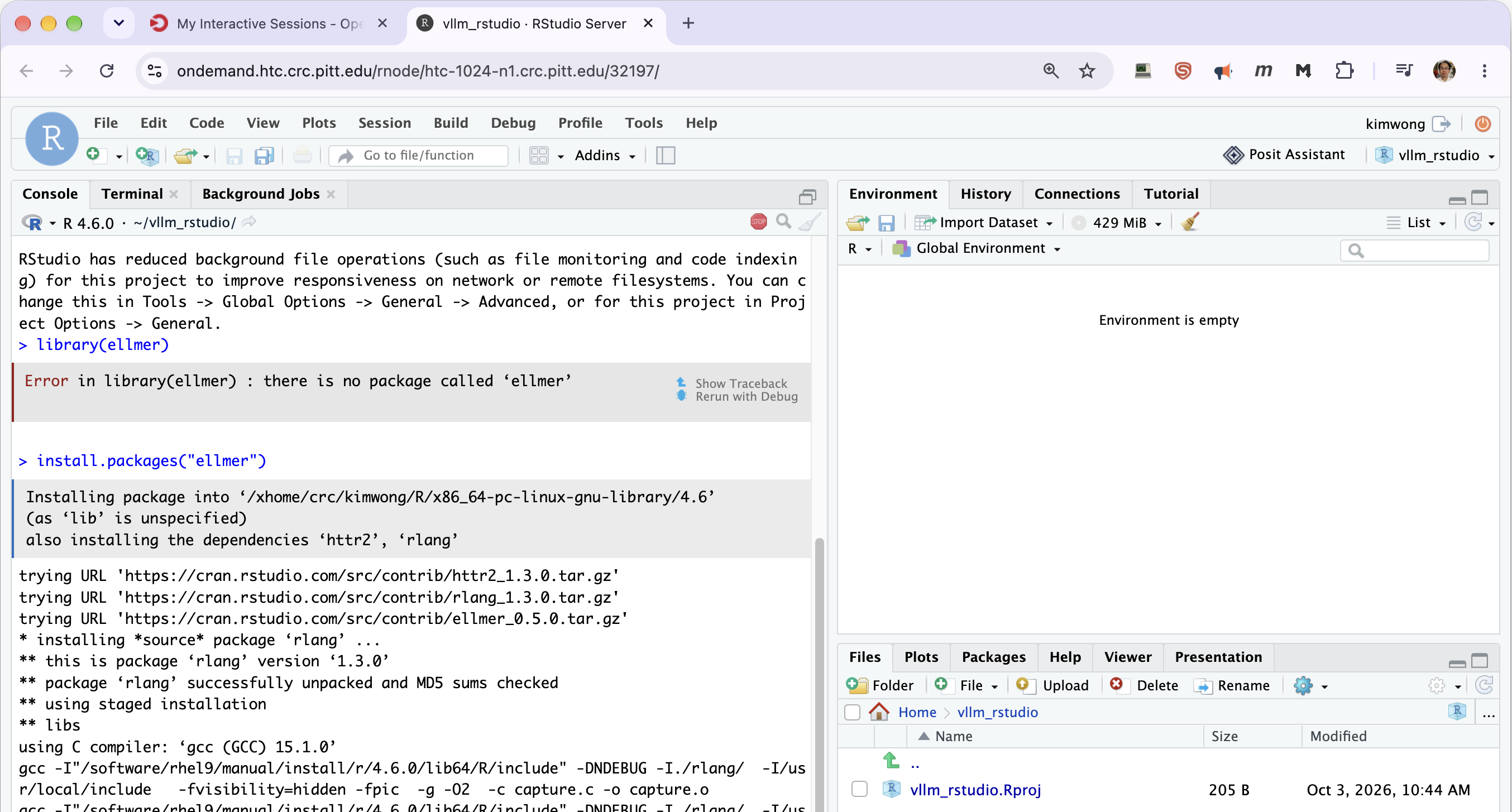Open the workspace panes layout dropdown
Screen dimensions: 1512x812
click(x=546, y=156)
